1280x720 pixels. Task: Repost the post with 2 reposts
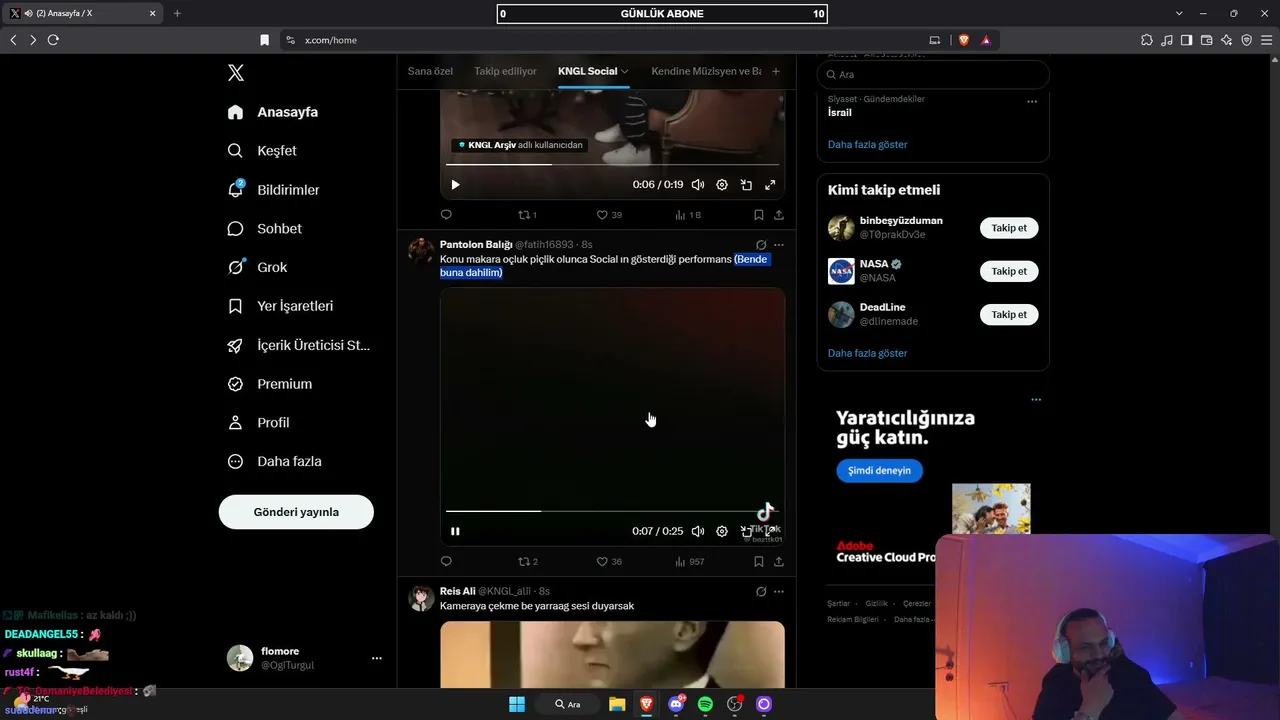(527, 562)
